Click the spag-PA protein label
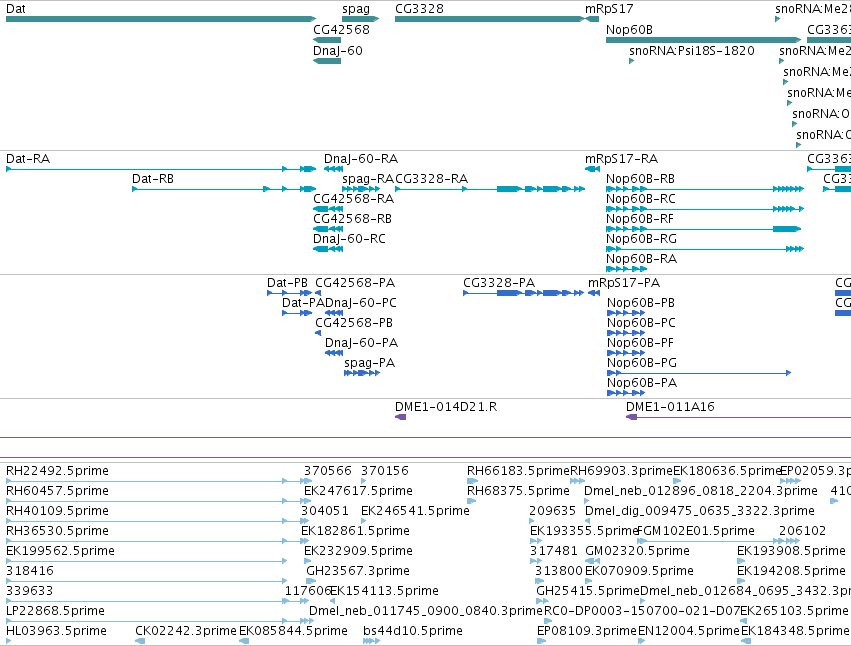 pos(370,363)
